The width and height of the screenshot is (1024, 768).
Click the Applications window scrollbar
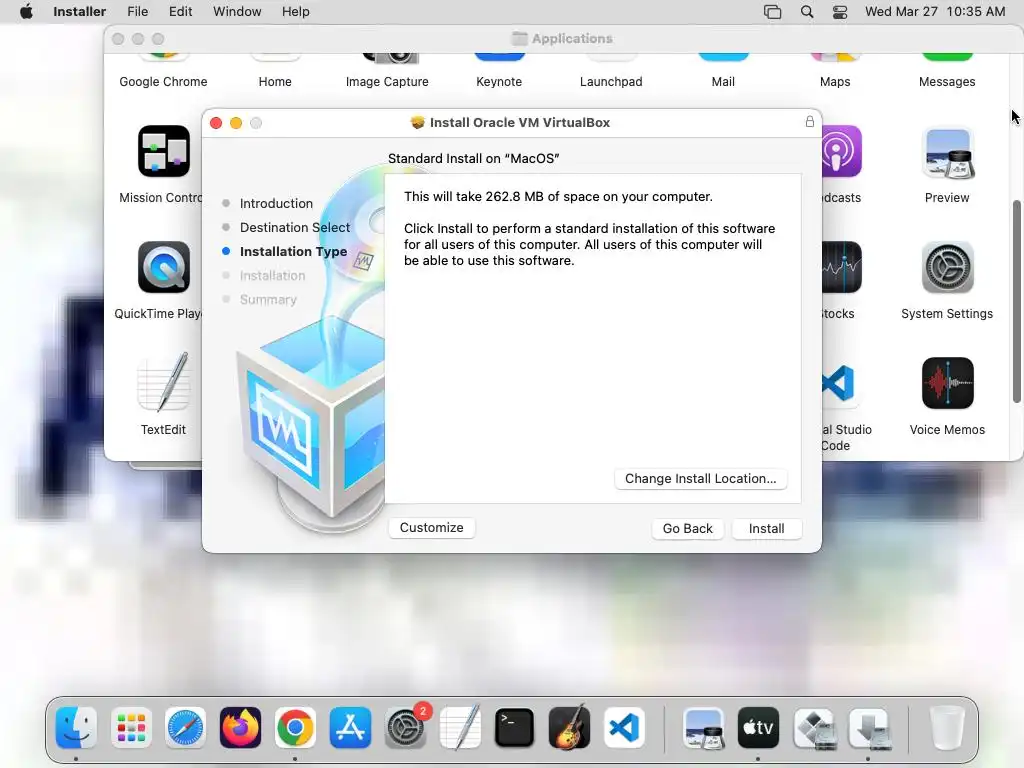pos(1016,302)
